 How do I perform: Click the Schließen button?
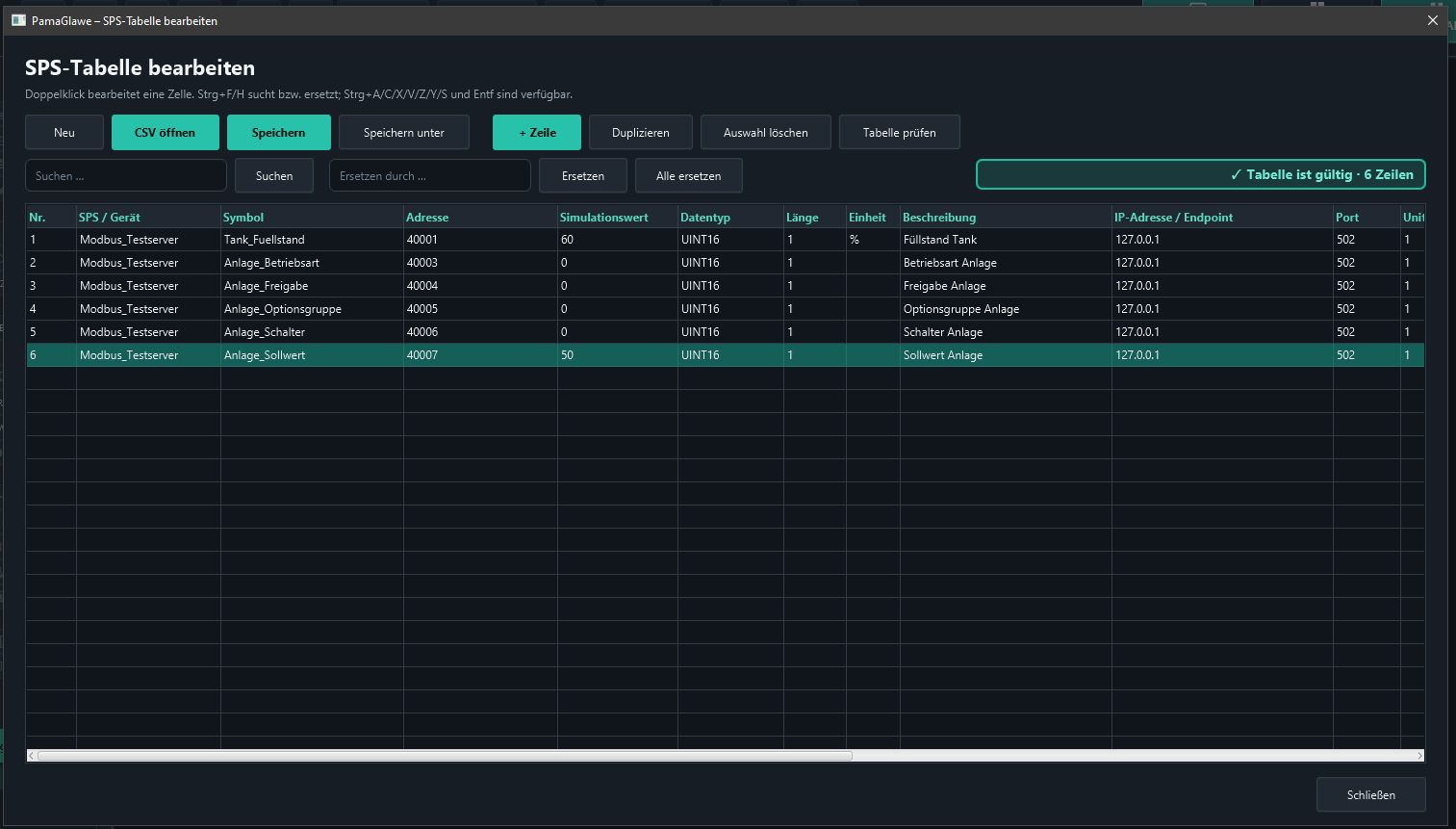[x=1371, y=795]
